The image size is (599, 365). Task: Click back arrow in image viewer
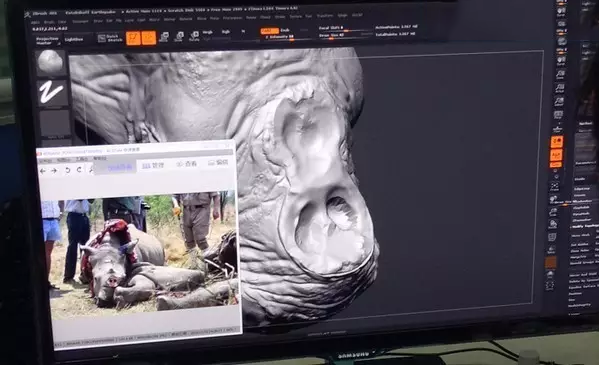pyautogui.click(x=43, y=171)
